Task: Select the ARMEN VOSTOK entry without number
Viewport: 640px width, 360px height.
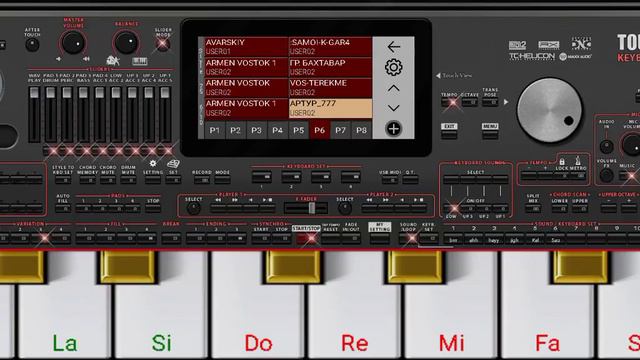Action: tap(246, 87)
